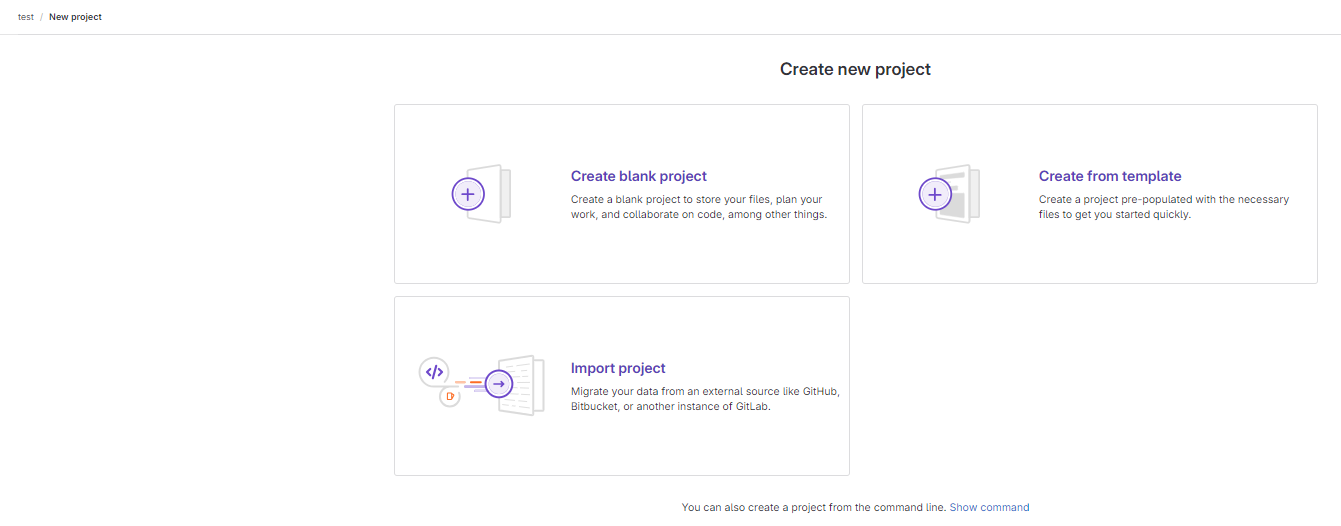Click the blank project plus illustration
1341x526 pixels.
pos(481,194)
